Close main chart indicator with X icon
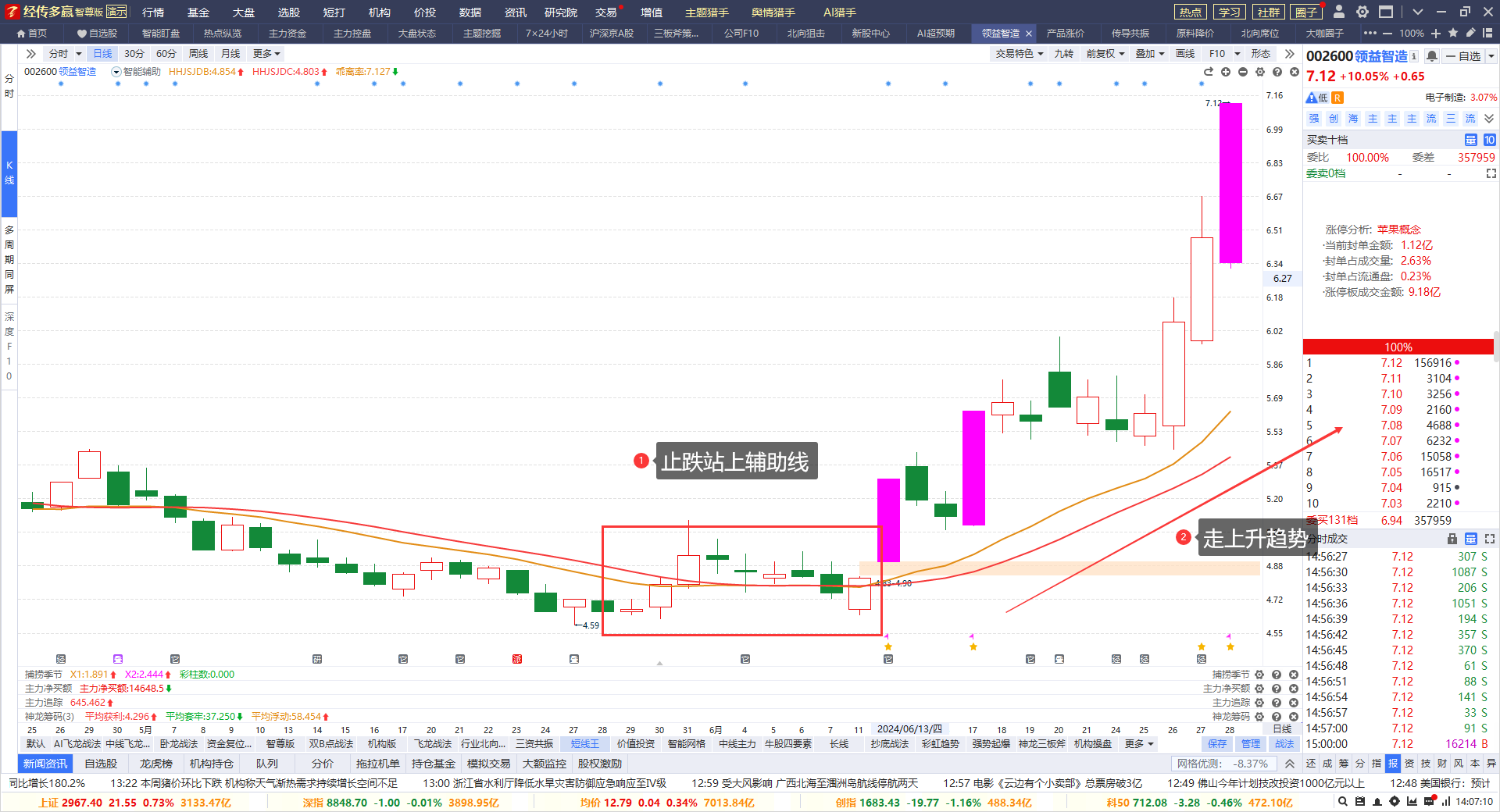Screen dimensions: 1500x812 click(x=1295, y=72)
